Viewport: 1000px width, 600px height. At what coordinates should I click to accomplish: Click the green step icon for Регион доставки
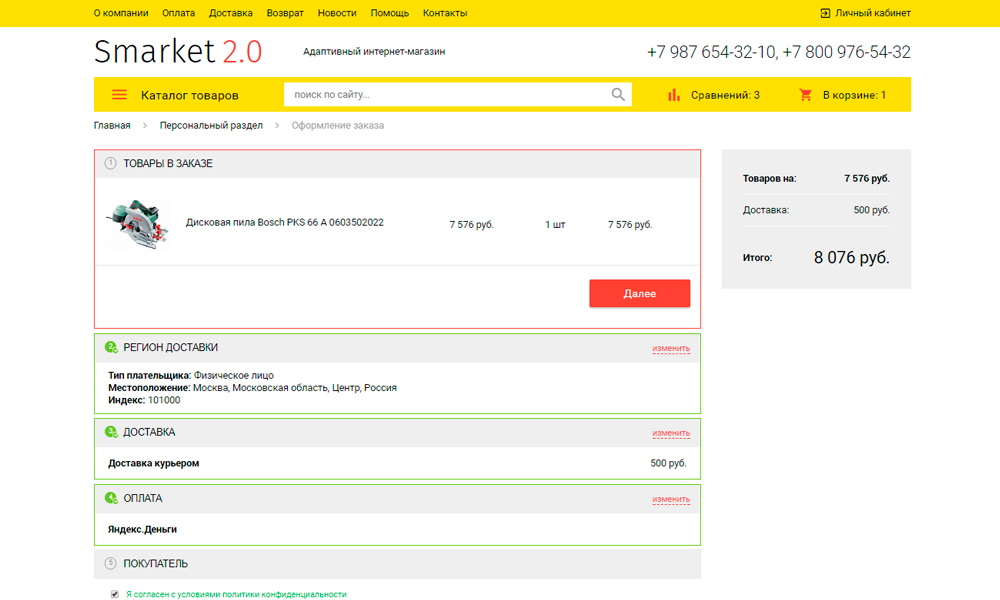click(x=111, y=347)
